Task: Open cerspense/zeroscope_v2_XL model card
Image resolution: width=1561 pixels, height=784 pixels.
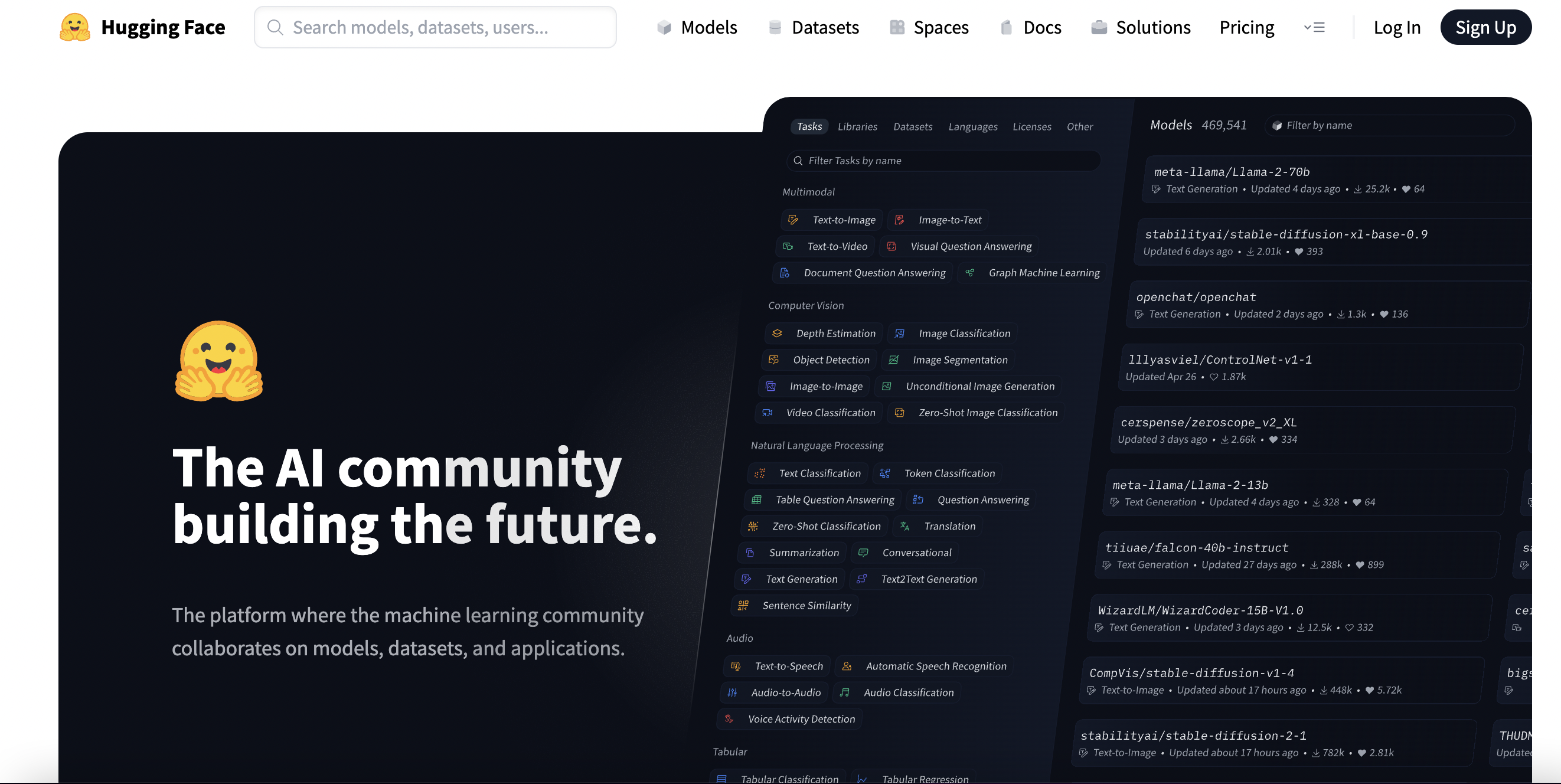Action: 1314,430
